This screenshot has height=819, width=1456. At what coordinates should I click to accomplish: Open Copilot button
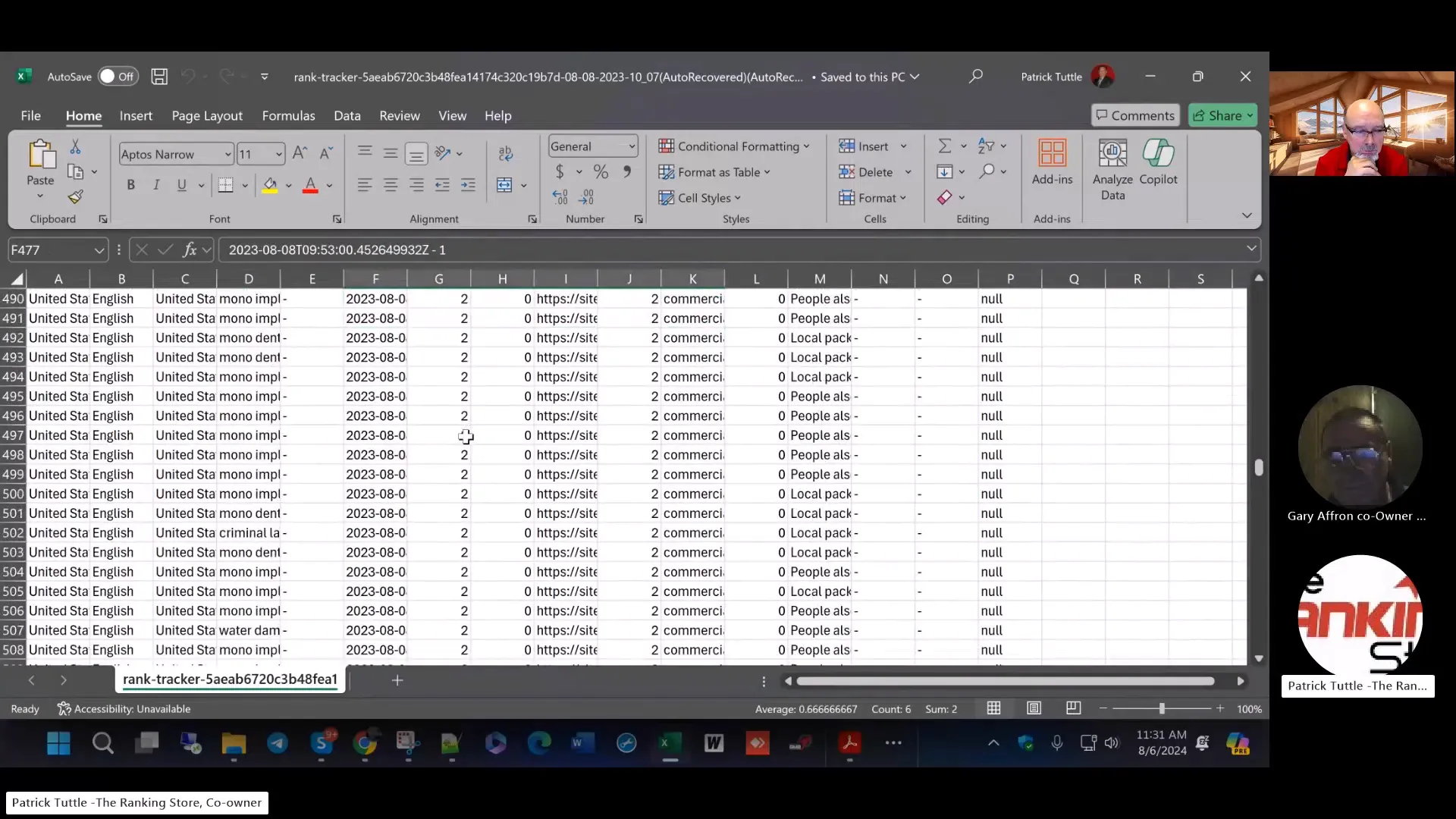coord(1158,162)
